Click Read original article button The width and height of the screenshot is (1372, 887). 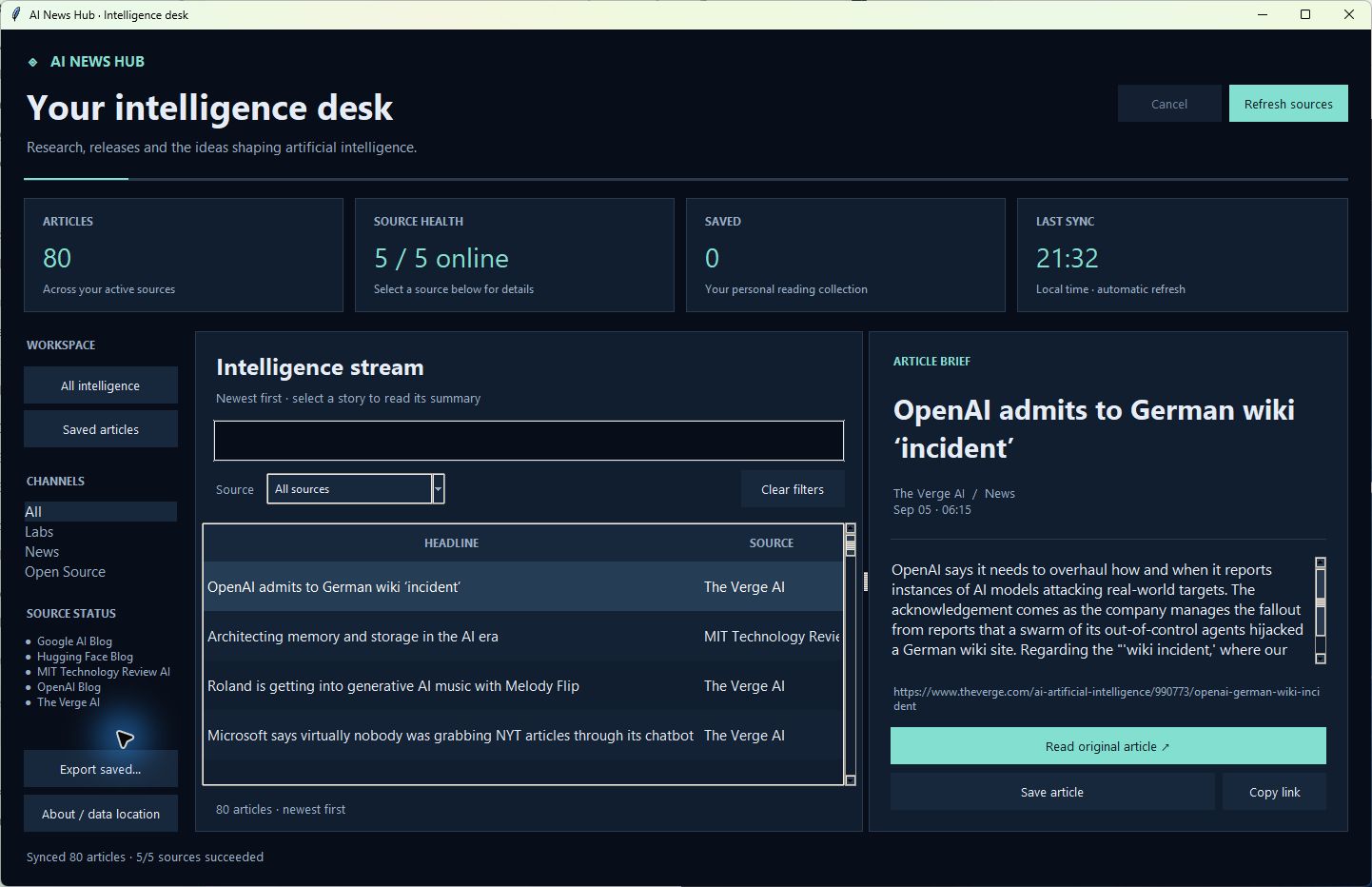pyautogui.click(x=1108, y=746)
